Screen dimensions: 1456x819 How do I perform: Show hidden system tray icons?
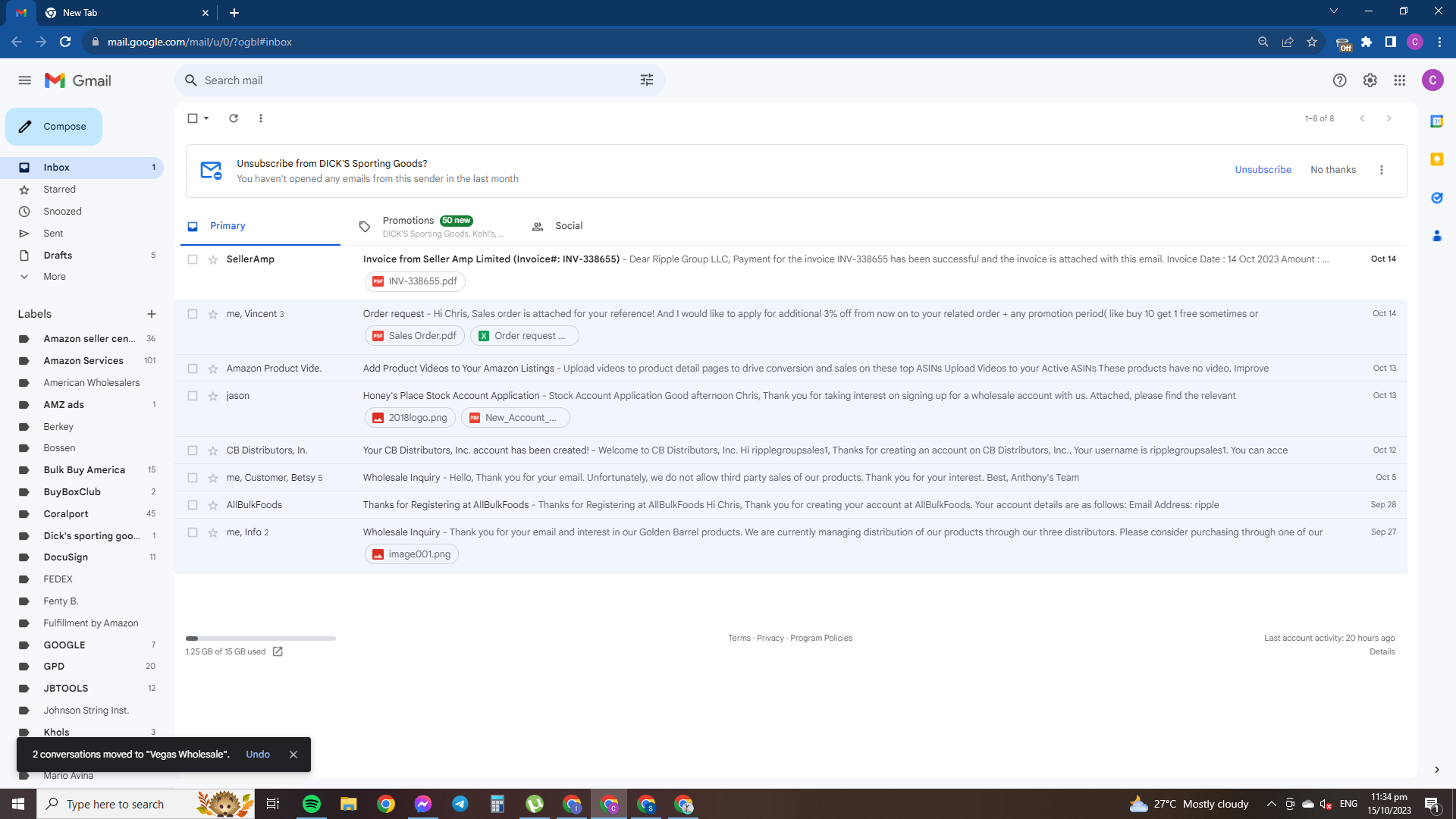(x=1272, y=804)
